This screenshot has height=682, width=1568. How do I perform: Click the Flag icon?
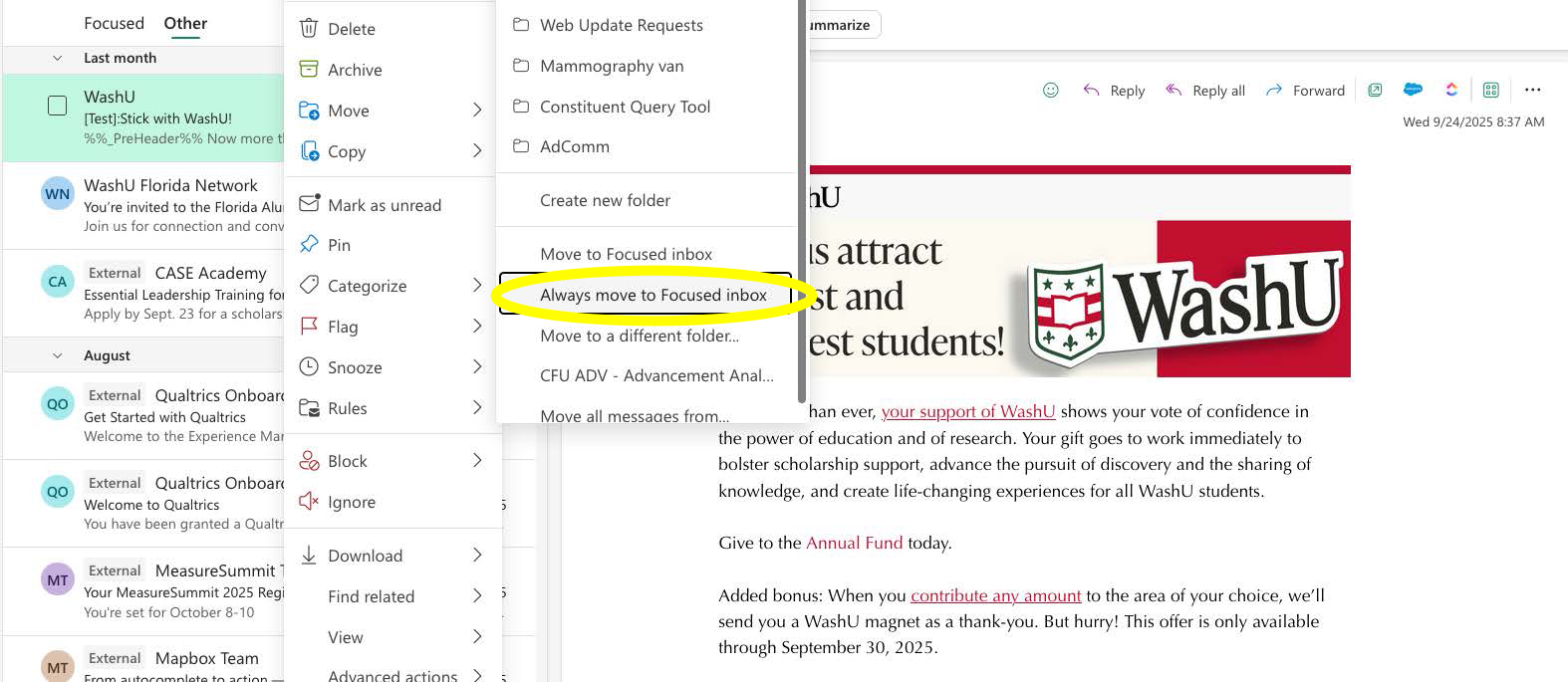[x=309, y=326]
